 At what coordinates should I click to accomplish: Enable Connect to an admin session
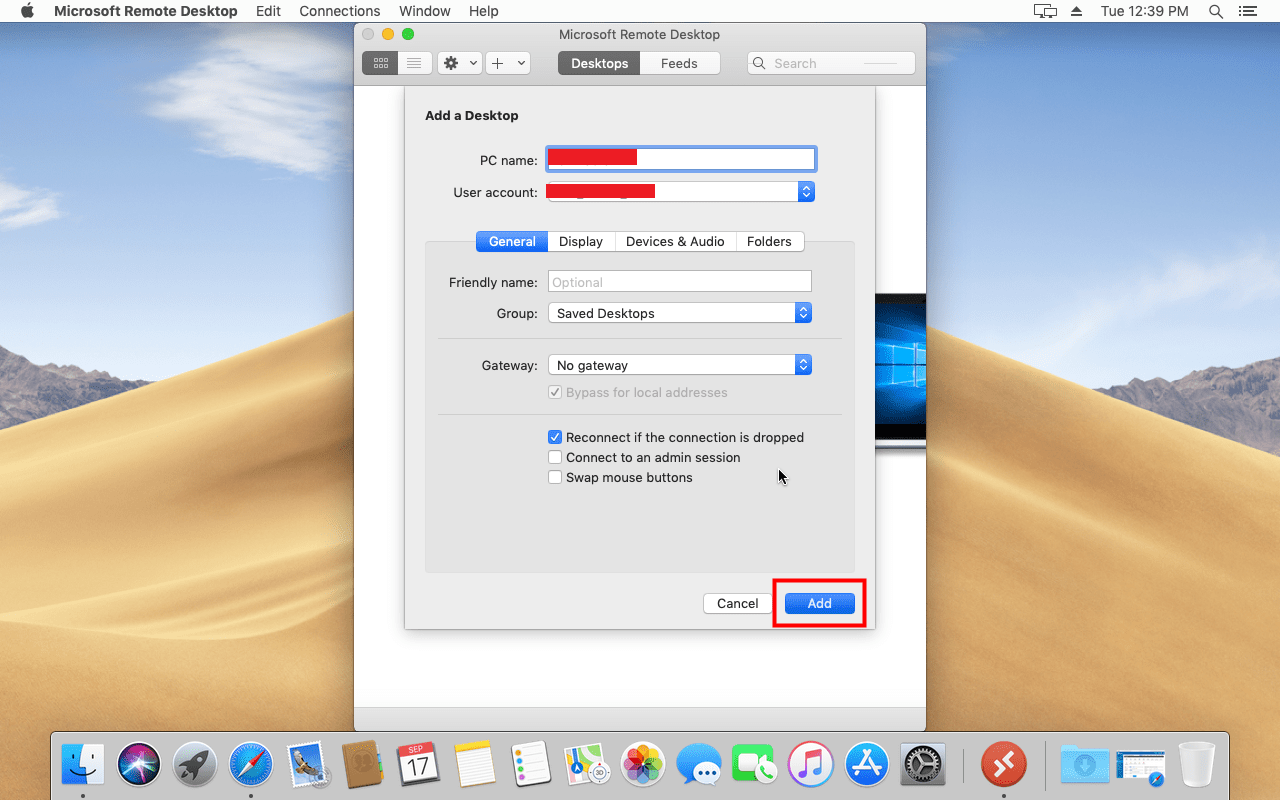pyautogui.click(x=555, y=457)
